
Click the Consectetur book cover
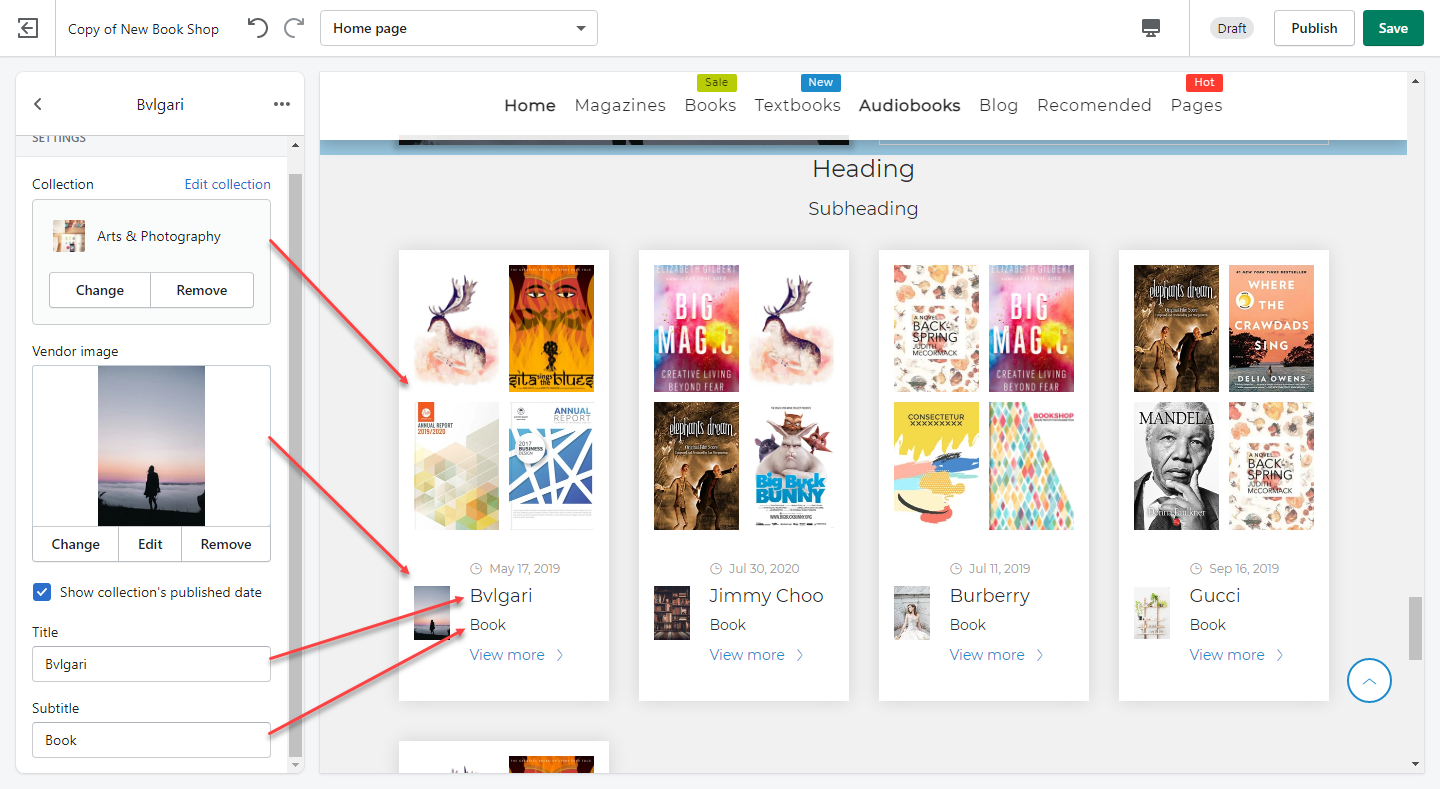click(x=936, y=465)
